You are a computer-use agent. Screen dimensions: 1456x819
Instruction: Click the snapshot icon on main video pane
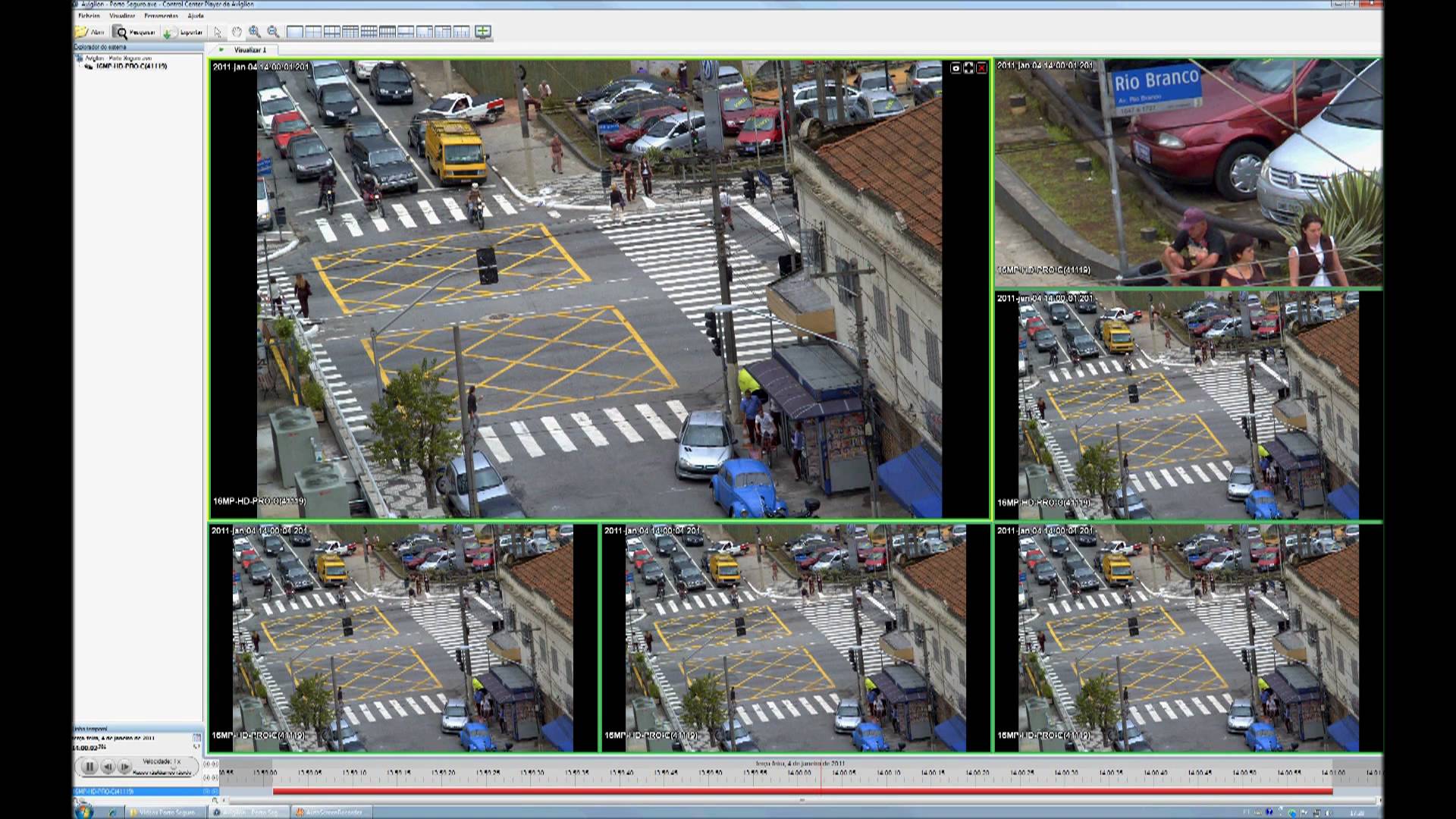pyautogui.click(x=955, y=68)
